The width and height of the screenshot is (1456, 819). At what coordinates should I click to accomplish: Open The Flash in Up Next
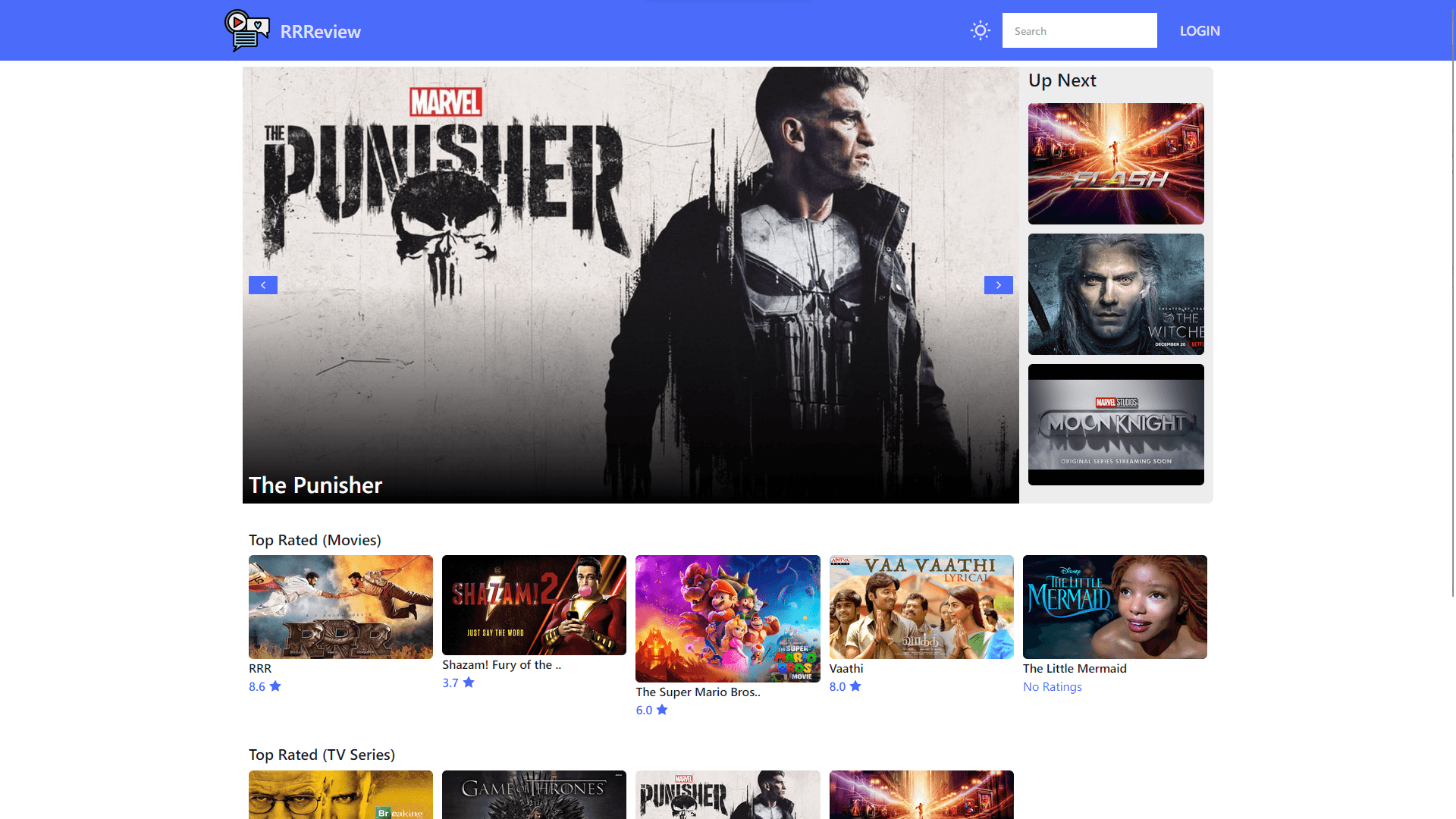[1116, 164]
